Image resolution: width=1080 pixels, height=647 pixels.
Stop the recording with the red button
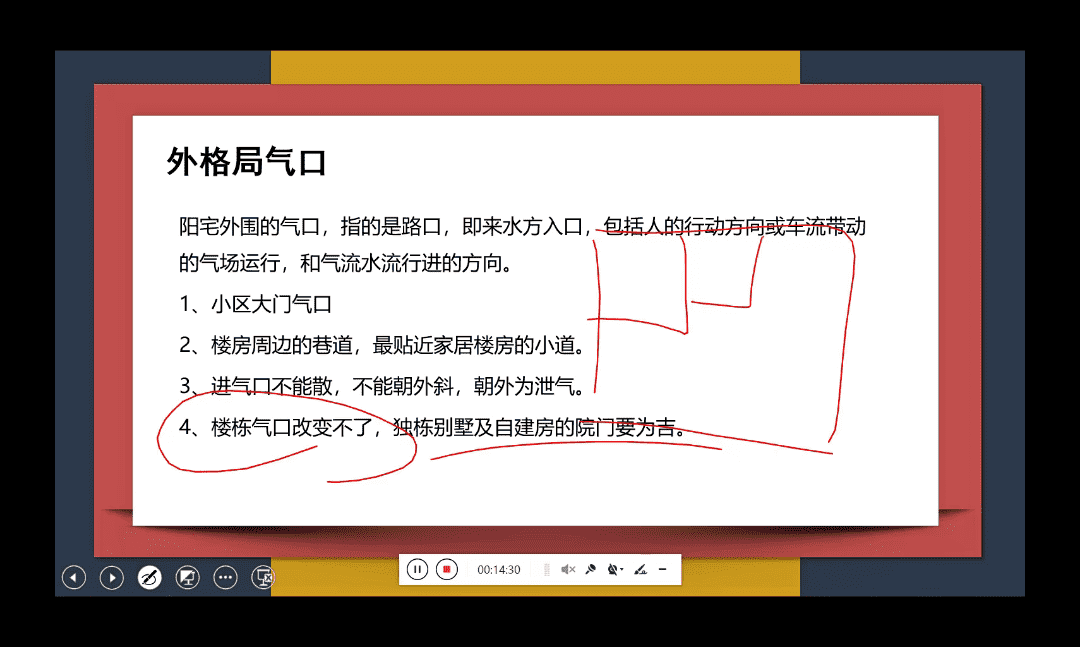(447, 569)
